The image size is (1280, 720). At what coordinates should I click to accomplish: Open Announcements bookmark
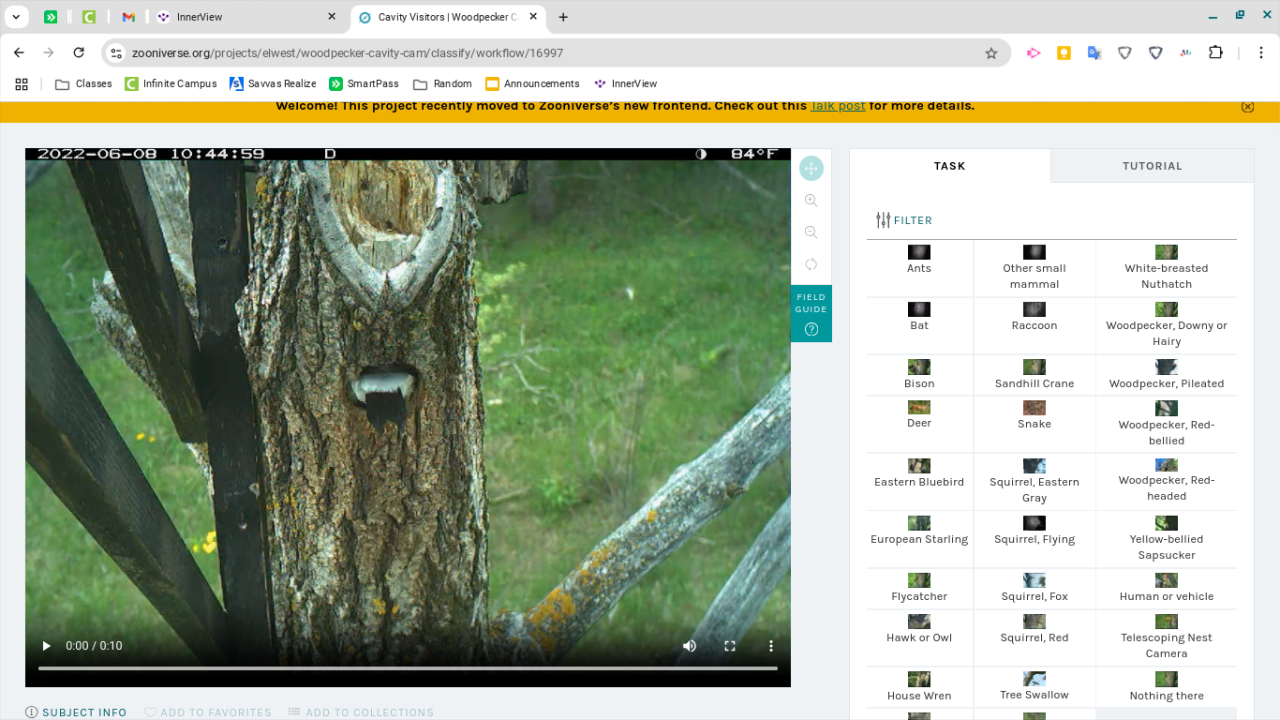[532, 84]
